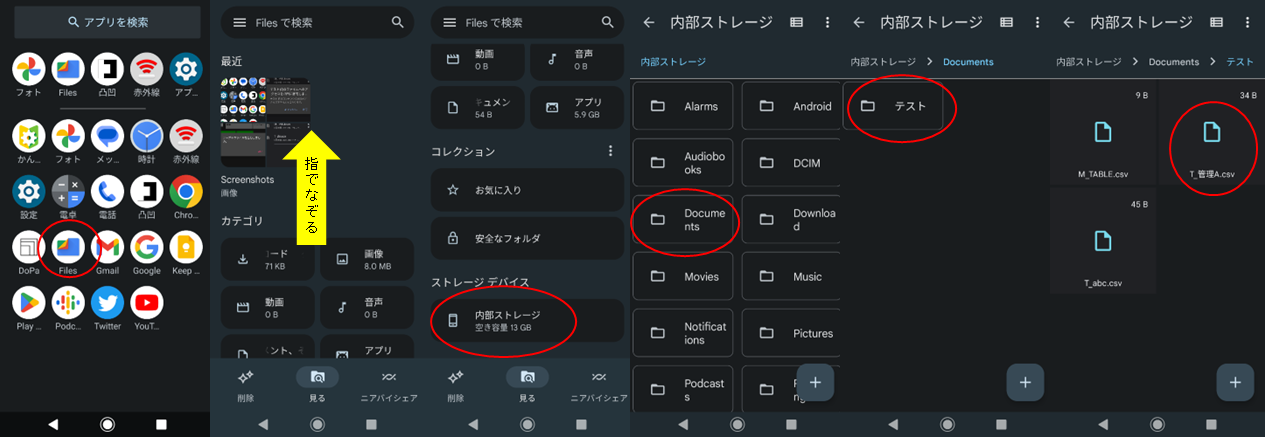The height and width of the screenshot is (437, 1265).
Task: Open 安全なフォルダ secure folder
Action: [527, 239]
